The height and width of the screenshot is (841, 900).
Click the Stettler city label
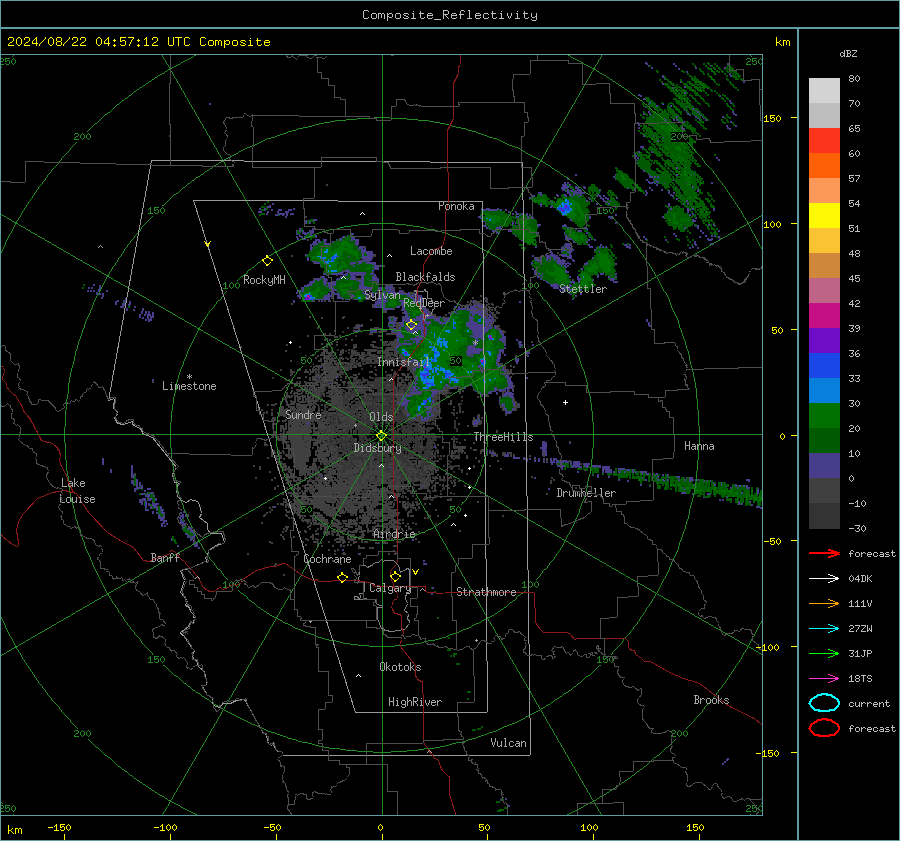tap(583, 289)
